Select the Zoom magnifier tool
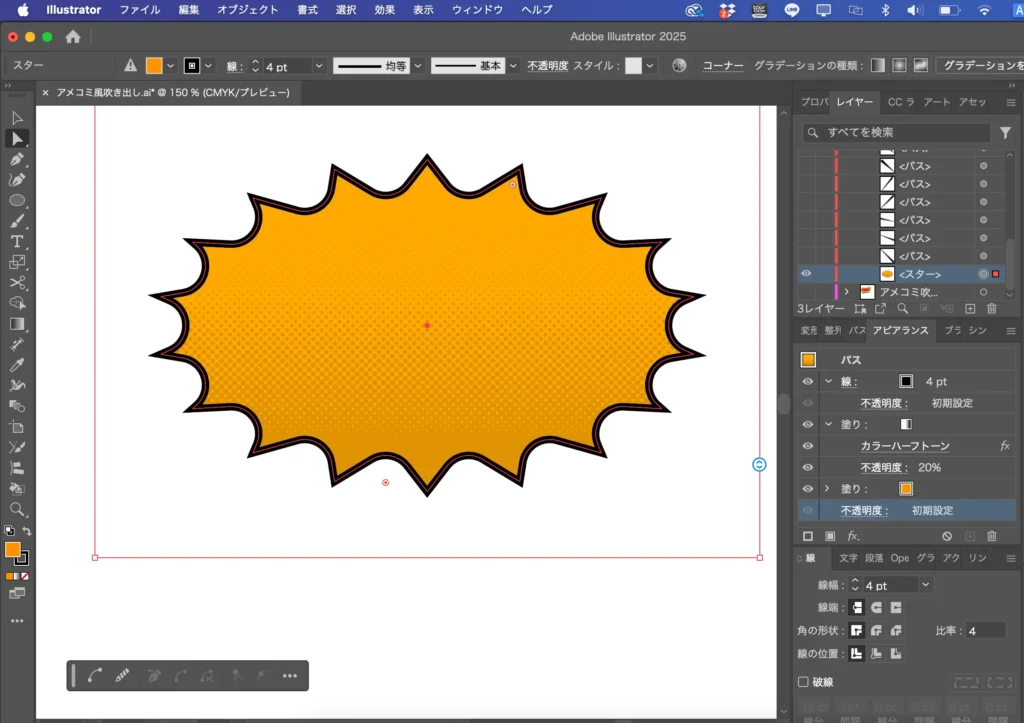Image resolution: width=1024 pixels, height=723 pixels. click(x=17, y=509)
